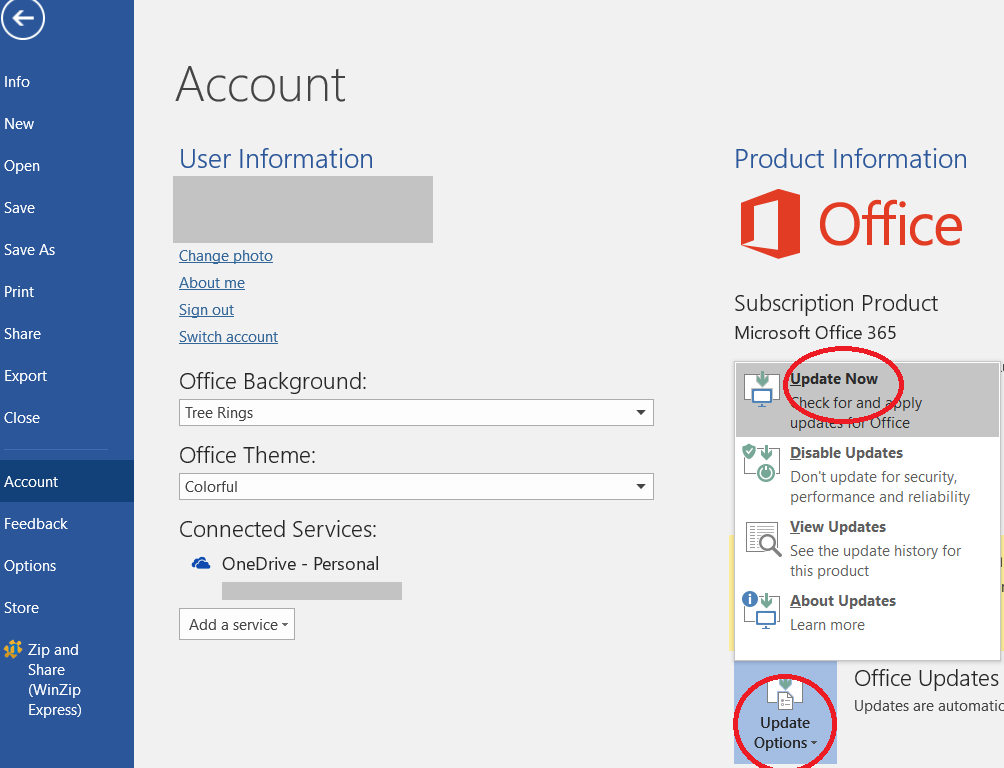Click the About Updates info icon
This screenshot has height=768, width=1004.
point(761,610)
